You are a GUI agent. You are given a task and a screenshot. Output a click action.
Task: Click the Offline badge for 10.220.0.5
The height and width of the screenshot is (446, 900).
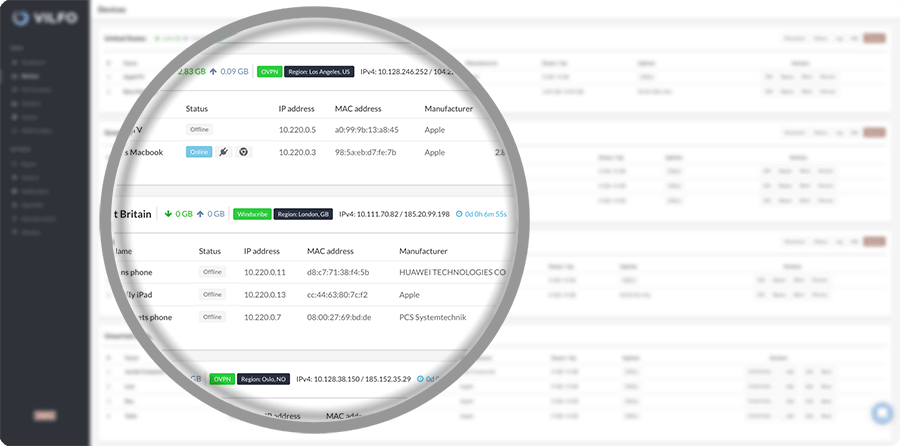tap(200, 130)
